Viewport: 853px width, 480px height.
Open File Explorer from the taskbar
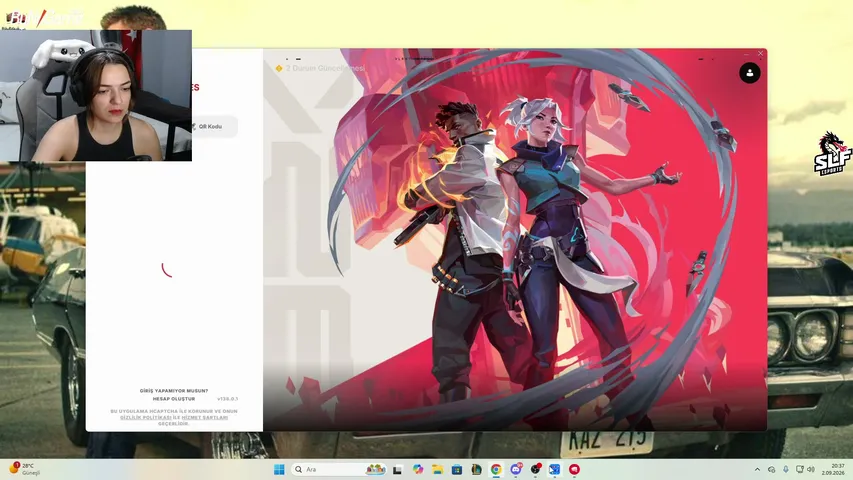[x=437, y=469]
